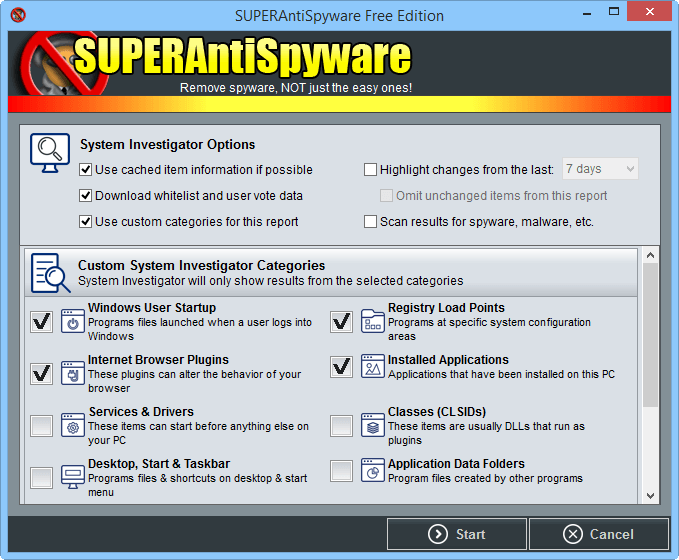The height and width of the screenshot is (560, 679).
Task: Open the 7 days dropdown
Action: 600,169
